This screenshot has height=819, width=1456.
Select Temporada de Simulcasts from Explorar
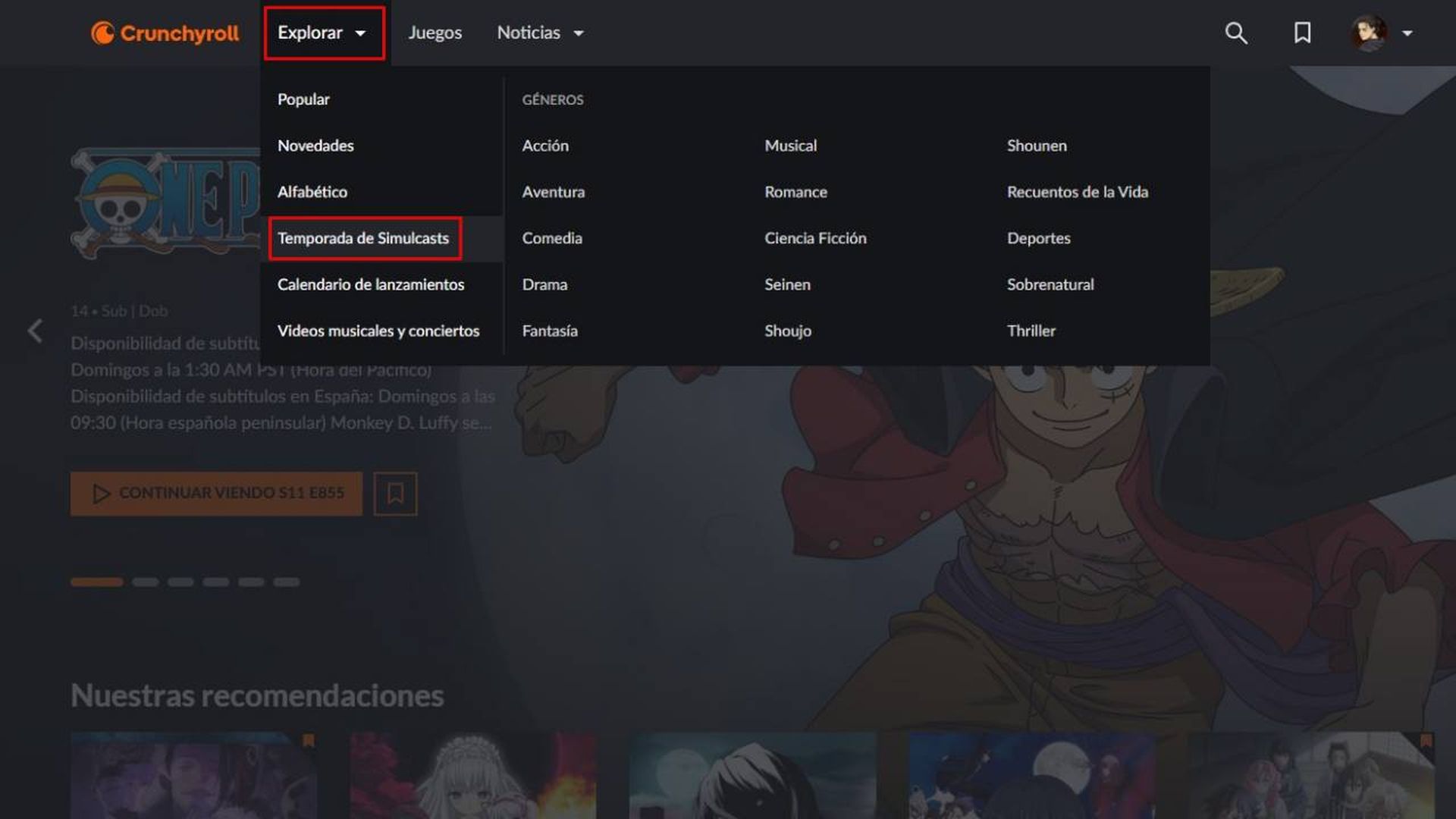click(365, 238)
